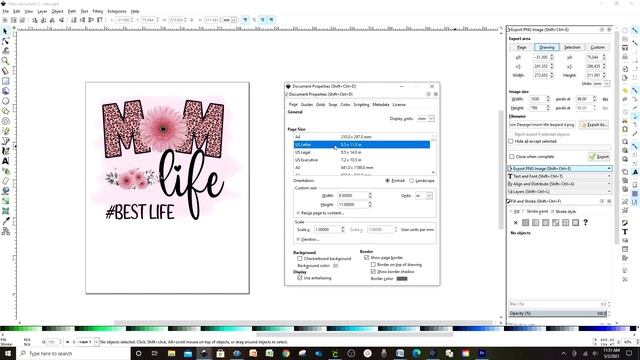Image resolution: width=640 pixels, height=360 pixels.
Task: Switch to Guides tab in Document Properties
Action: (307, 105)
